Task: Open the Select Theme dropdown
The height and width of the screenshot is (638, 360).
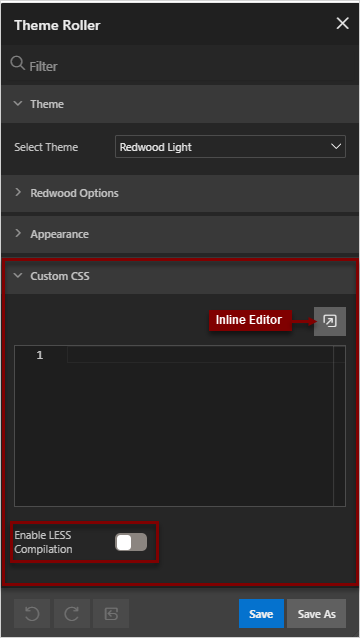Action: [x=230, y=147]
